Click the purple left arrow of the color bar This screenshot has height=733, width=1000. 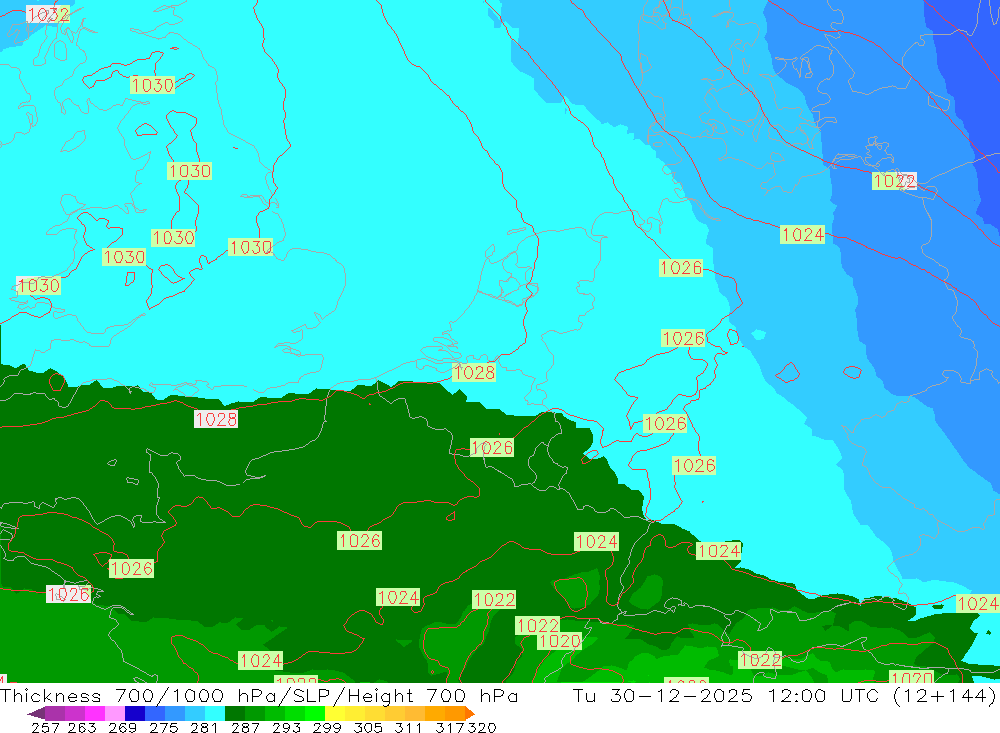36,713
